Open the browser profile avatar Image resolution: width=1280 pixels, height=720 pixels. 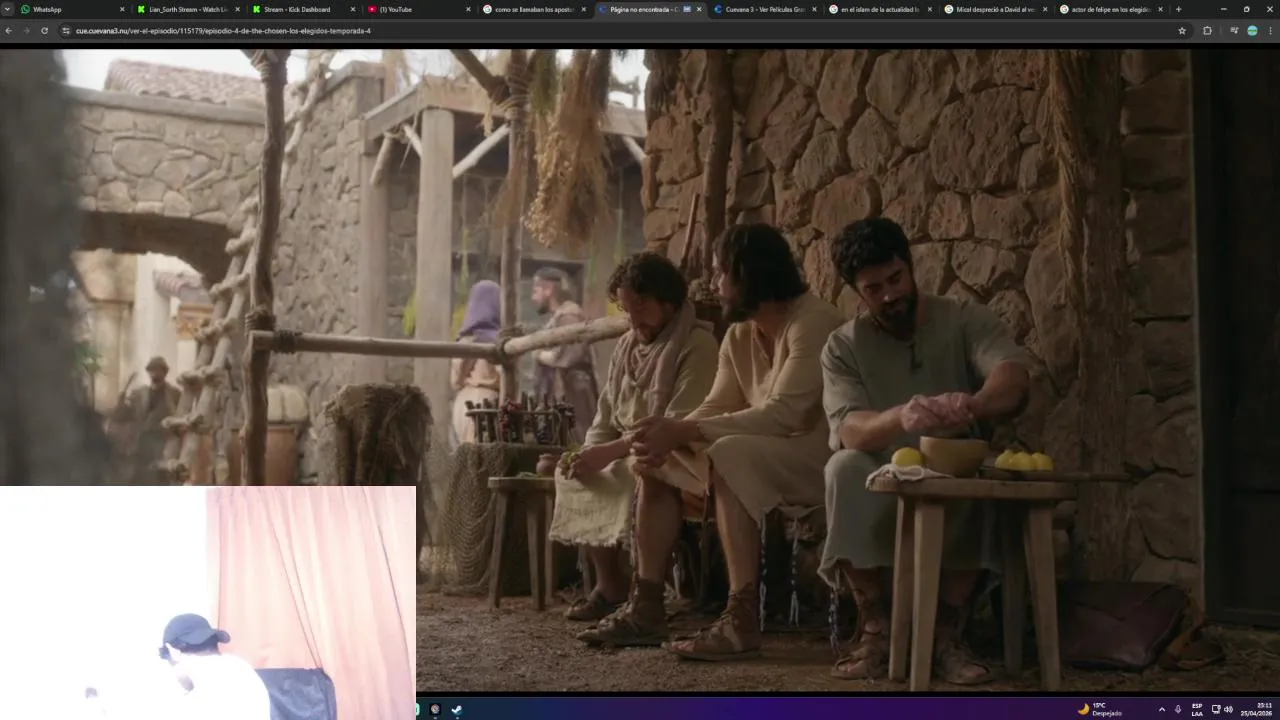coord(1252,31)
